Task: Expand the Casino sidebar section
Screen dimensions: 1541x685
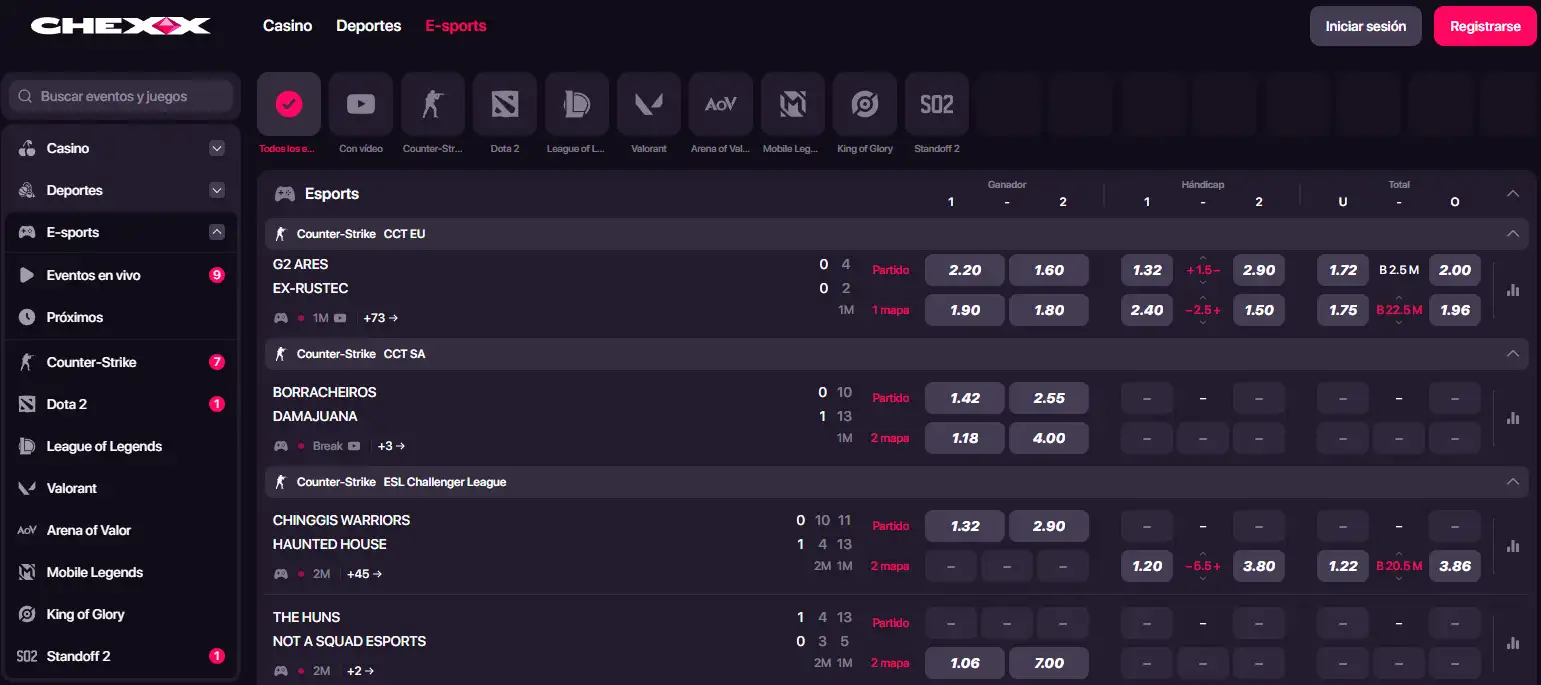Action: [217, 148]
